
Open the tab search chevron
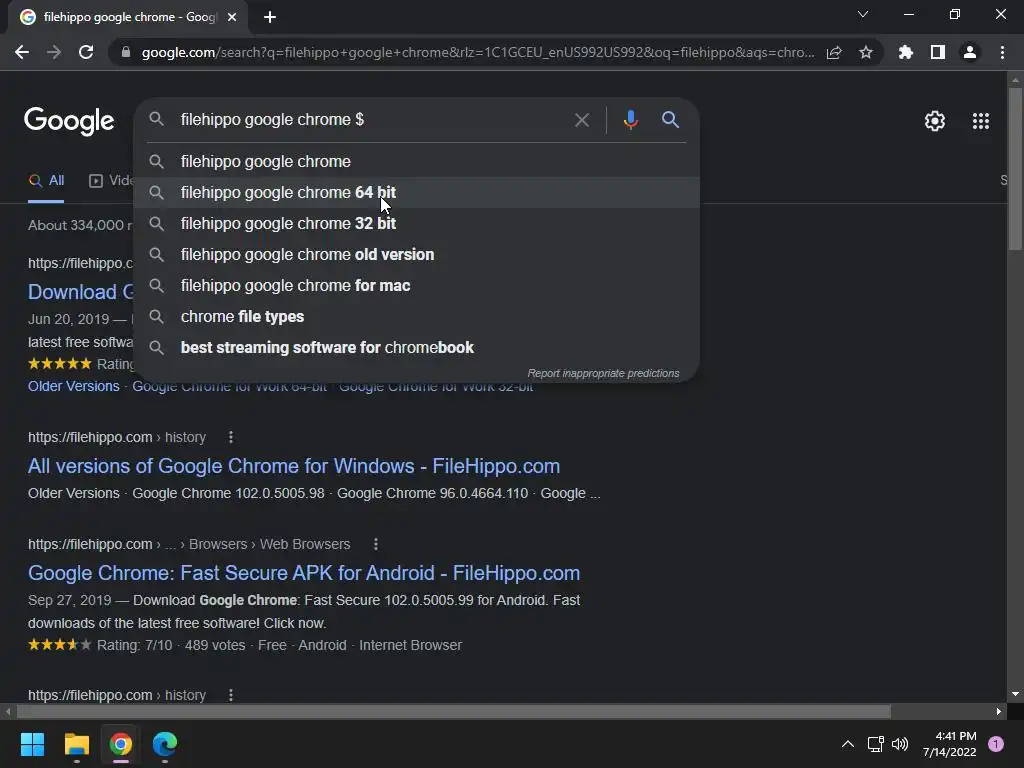[x=863, y=14]
